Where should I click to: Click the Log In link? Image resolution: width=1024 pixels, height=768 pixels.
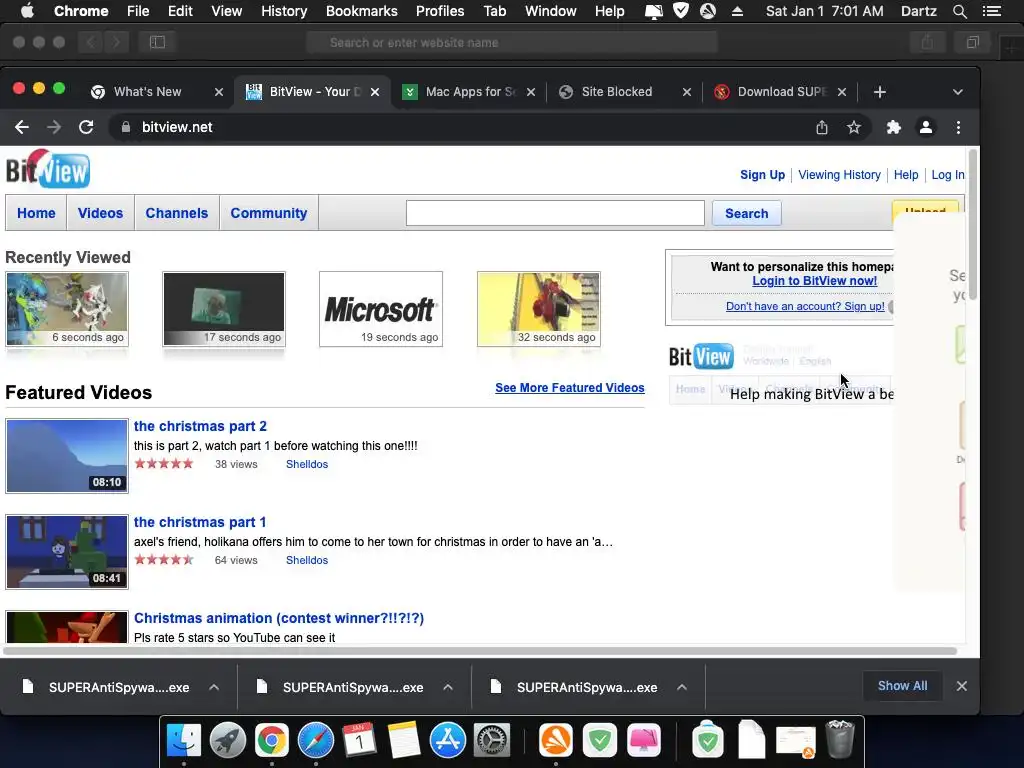tap(948, 175)
